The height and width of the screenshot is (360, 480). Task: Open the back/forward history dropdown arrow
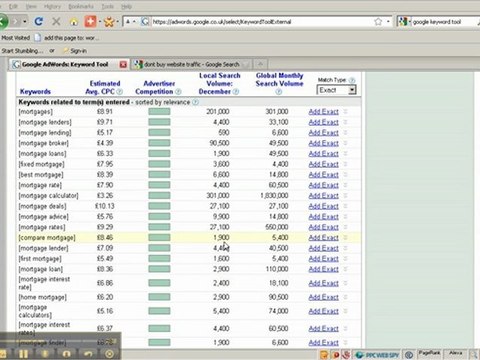tap(25, 22)
